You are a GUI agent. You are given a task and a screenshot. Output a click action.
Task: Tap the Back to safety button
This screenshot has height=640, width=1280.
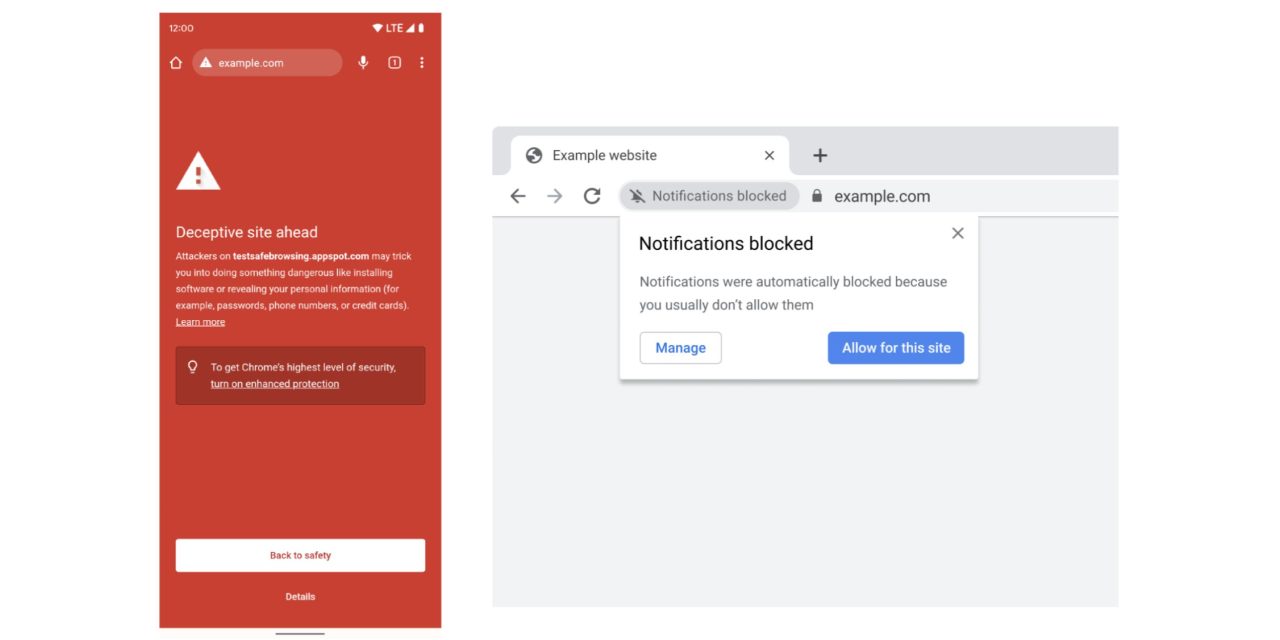click(x=300, y=555)
